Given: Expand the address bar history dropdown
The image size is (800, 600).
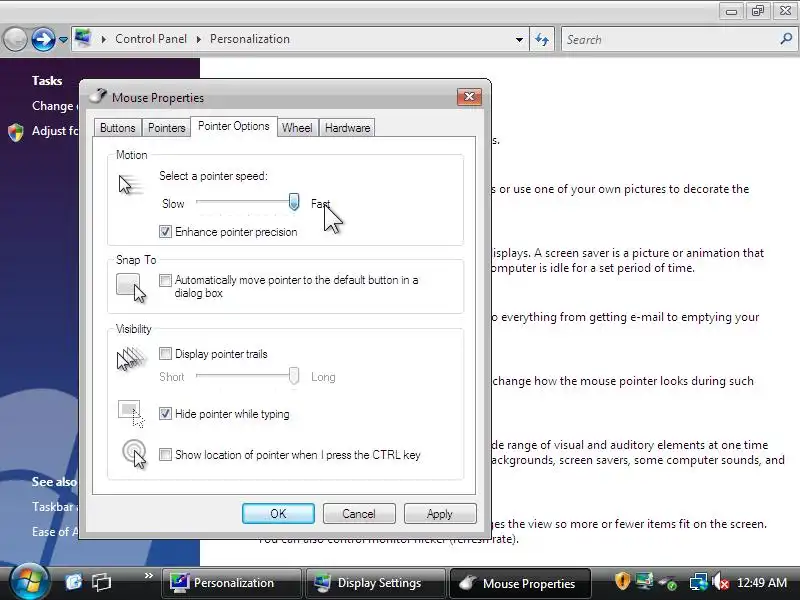Looking at the screenshot, I should (519, 39).
